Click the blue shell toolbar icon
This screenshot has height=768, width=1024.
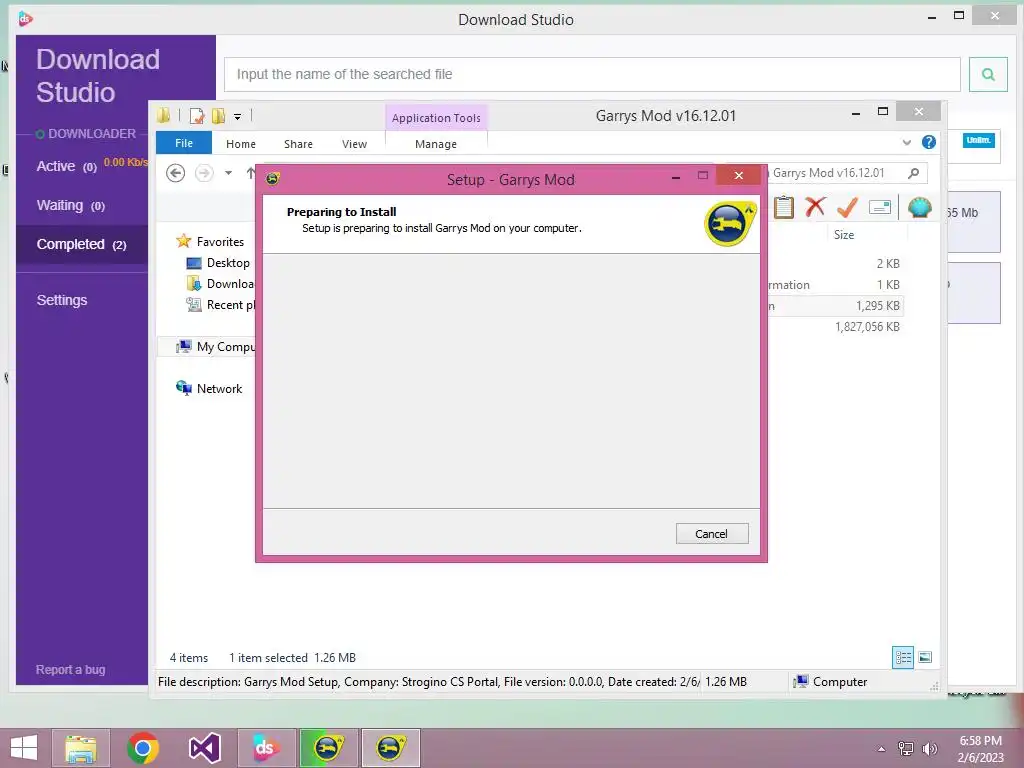click(x=920, y=207)
